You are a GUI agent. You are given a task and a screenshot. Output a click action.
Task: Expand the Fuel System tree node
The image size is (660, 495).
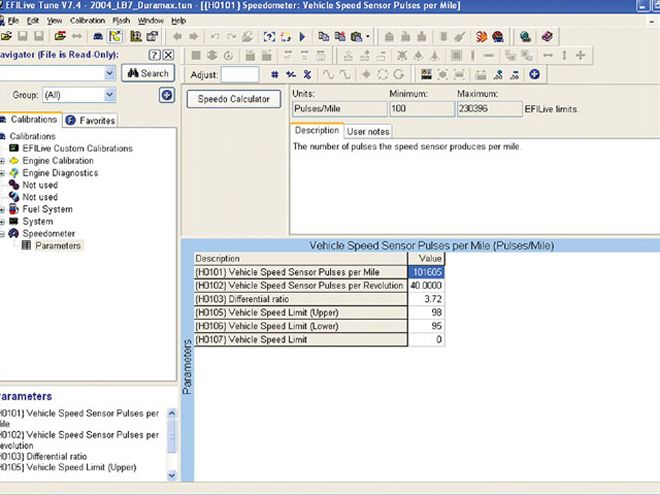click(x=2, y=209)
